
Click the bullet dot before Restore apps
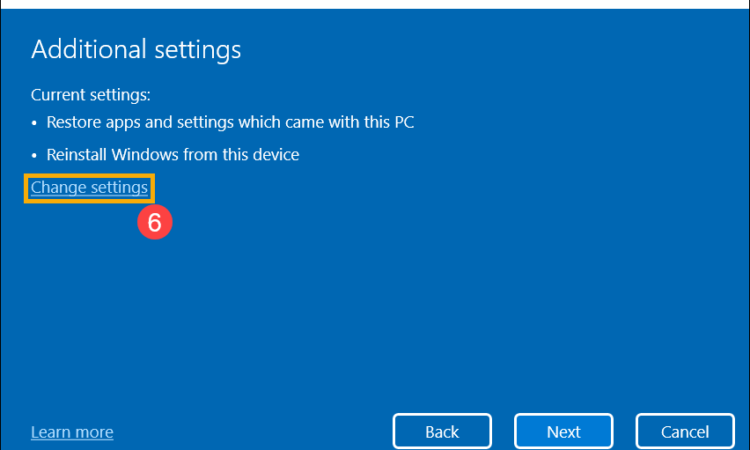(x=34, y=123)
